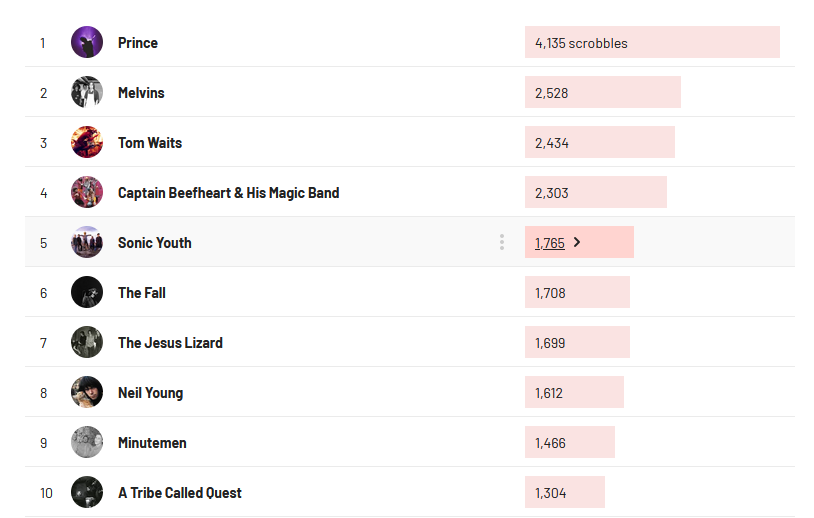
Task: Click the chevron next to 1,765
Action: [577, 242]
